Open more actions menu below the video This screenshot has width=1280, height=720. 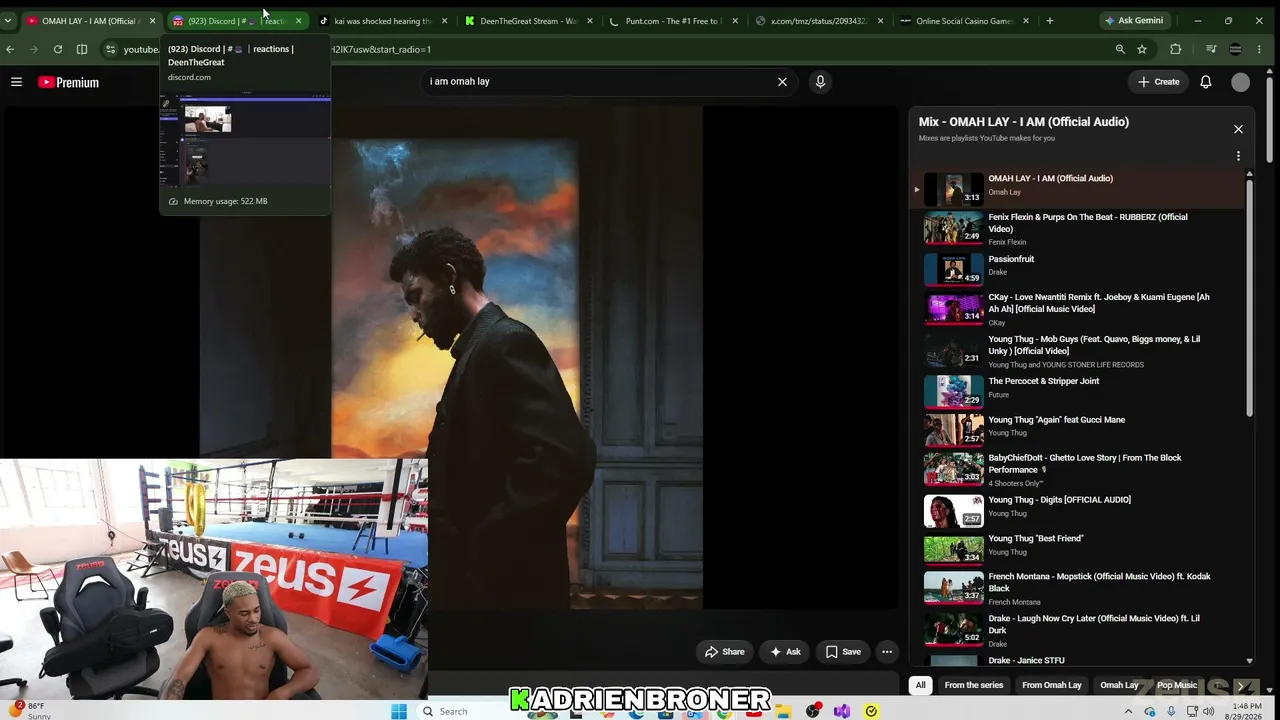887,652
